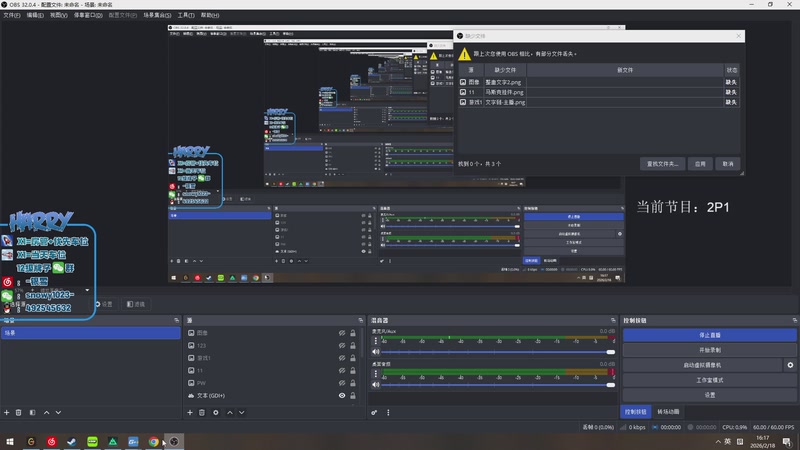Remove selected source with trash icon

pyautogui.click(x=202, y=412)
